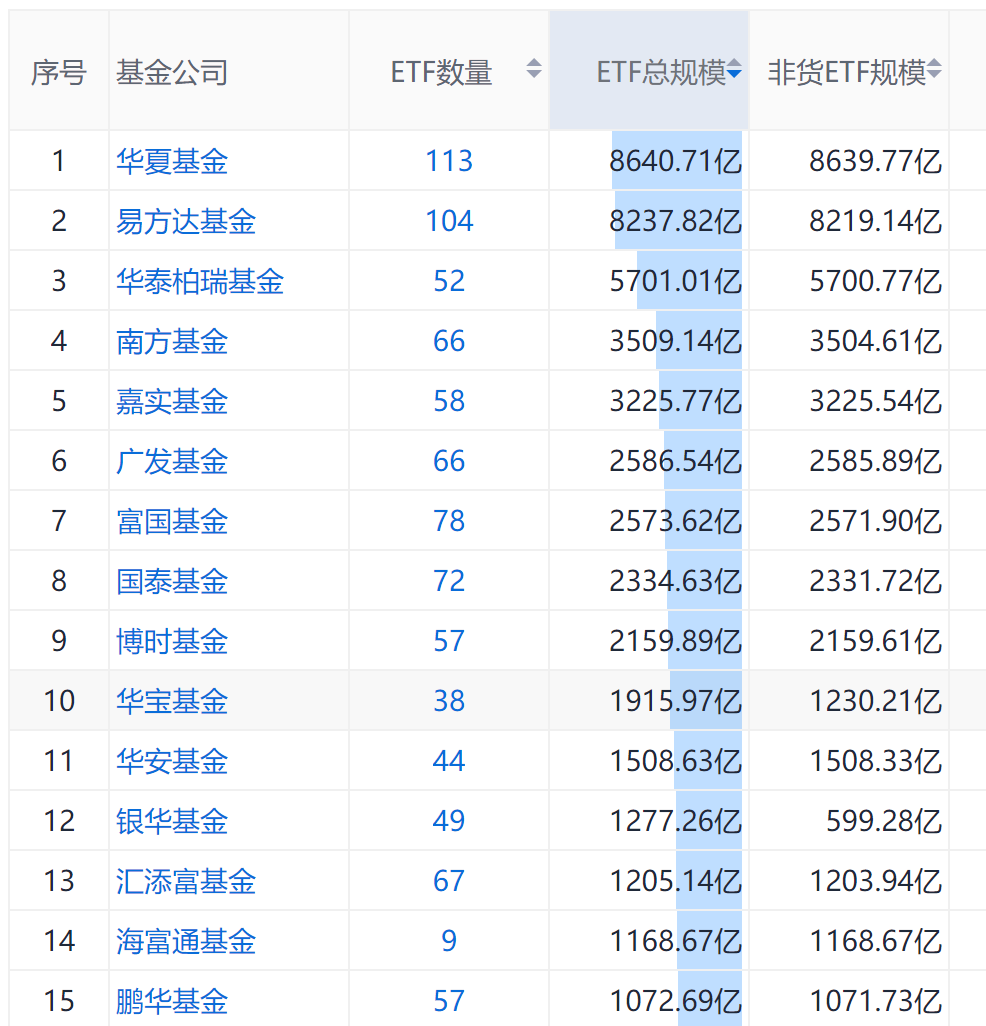Open the 汇添富基金 company link
Image resolution: width=986 pixels, height=1026 pixels.
tap(186, 881)
